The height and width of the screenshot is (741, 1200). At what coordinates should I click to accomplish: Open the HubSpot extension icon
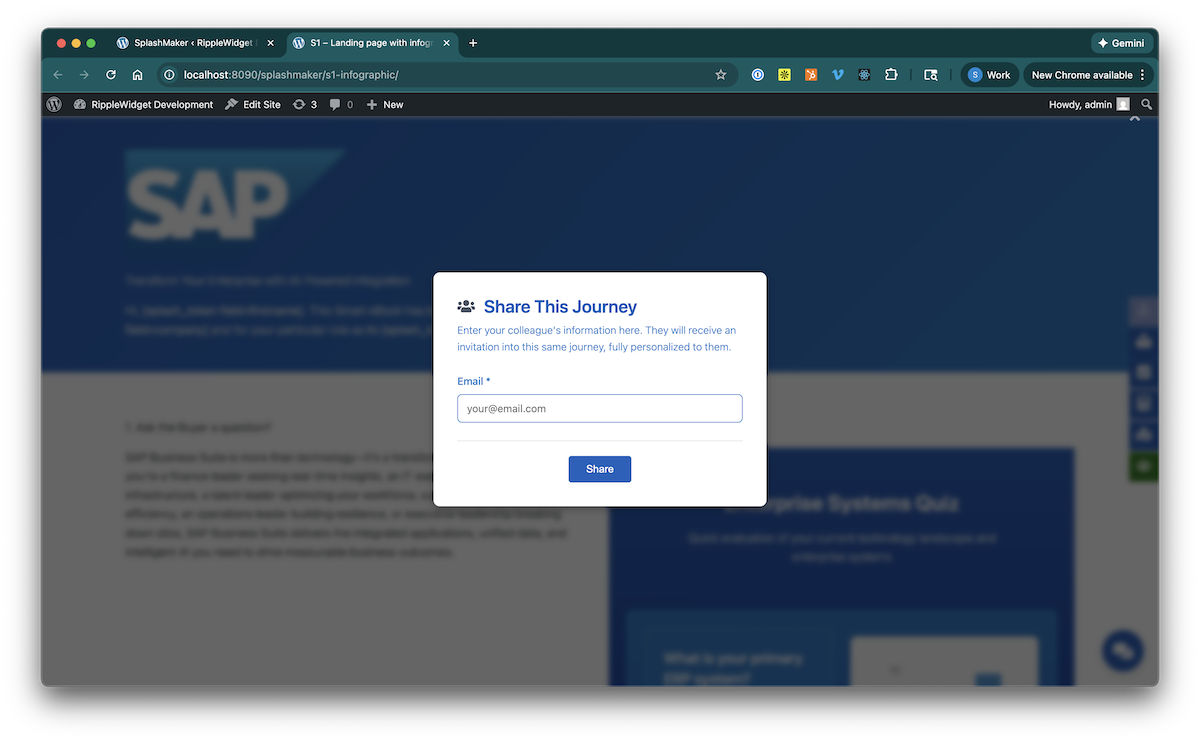pos(811,75)
